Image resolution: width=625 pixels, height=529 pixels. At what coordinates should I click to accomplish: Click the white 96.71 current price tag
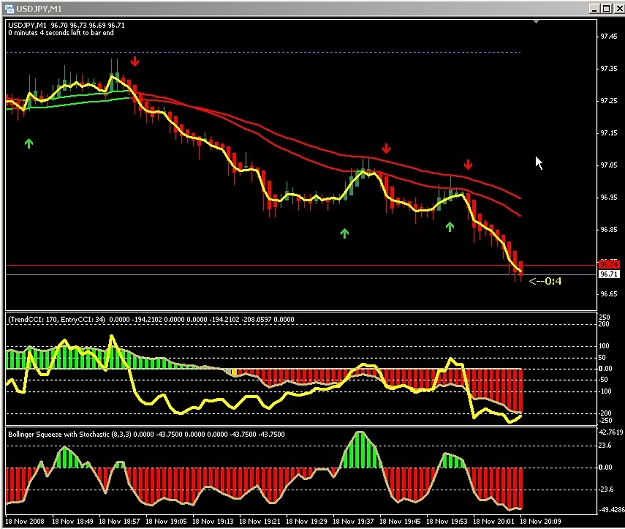click(x=609, y=274)
